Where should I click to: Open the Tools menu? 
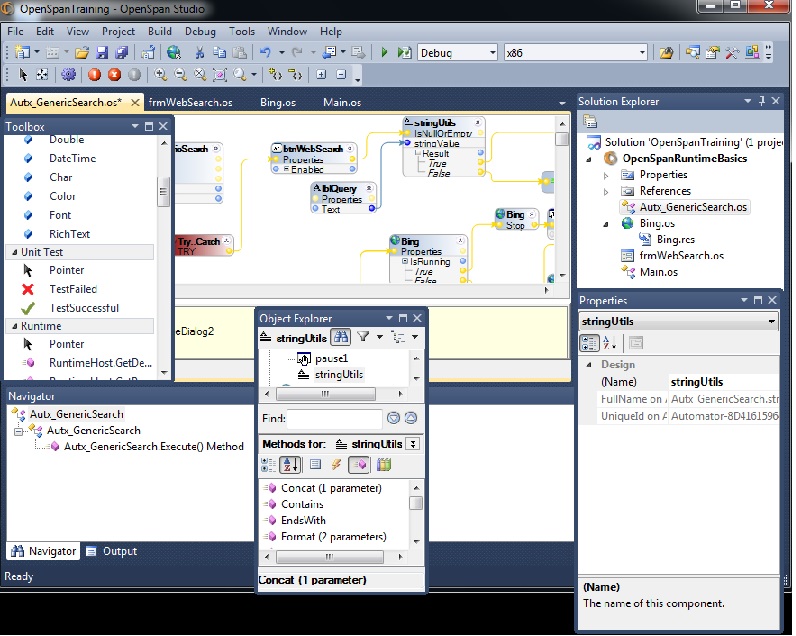(x=242, y=31)
